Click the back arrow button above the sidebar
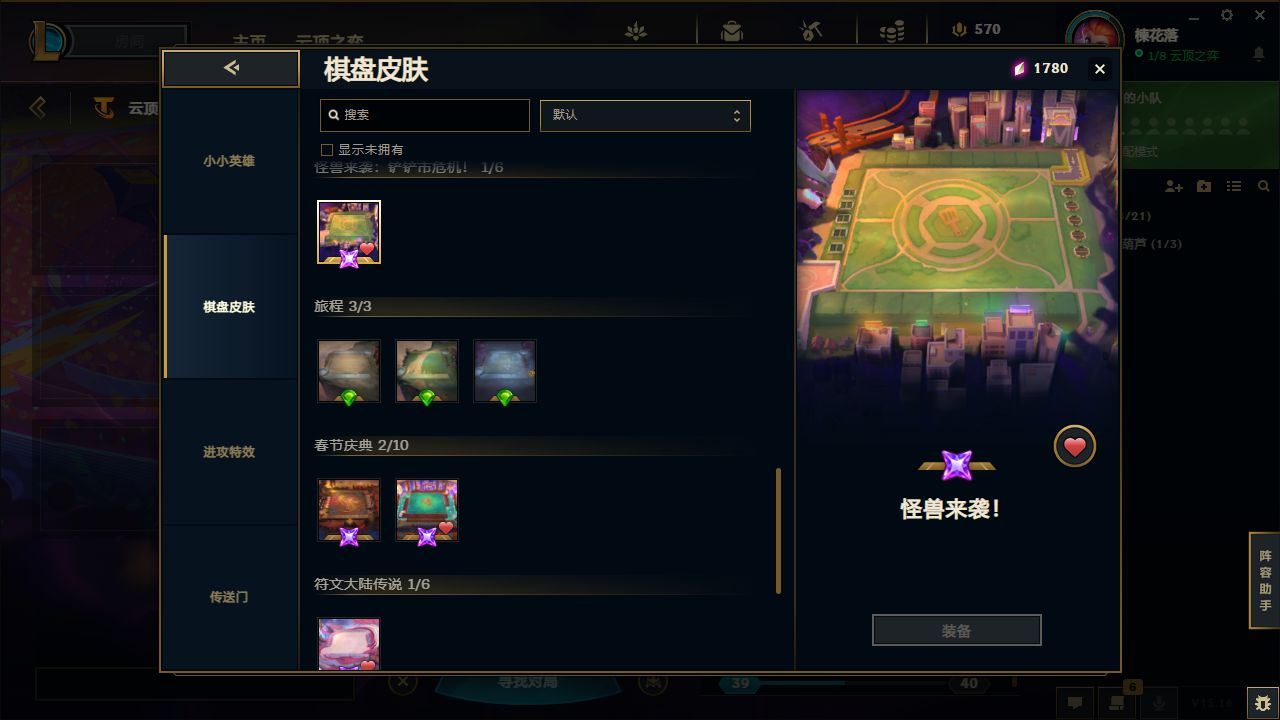Viewport: 1280px width, 720px height. coord(231,68)
